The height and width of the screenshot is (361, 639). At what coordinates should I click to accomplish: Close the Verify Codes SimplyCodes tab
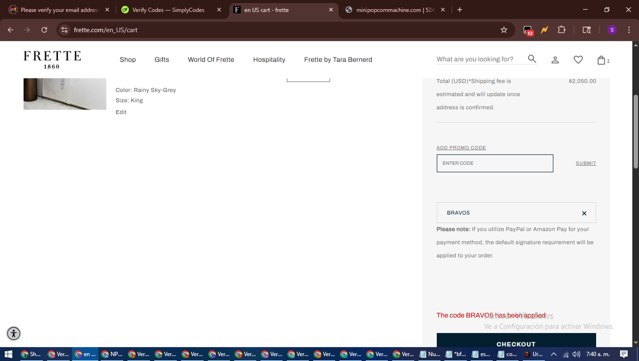point(219,10)
